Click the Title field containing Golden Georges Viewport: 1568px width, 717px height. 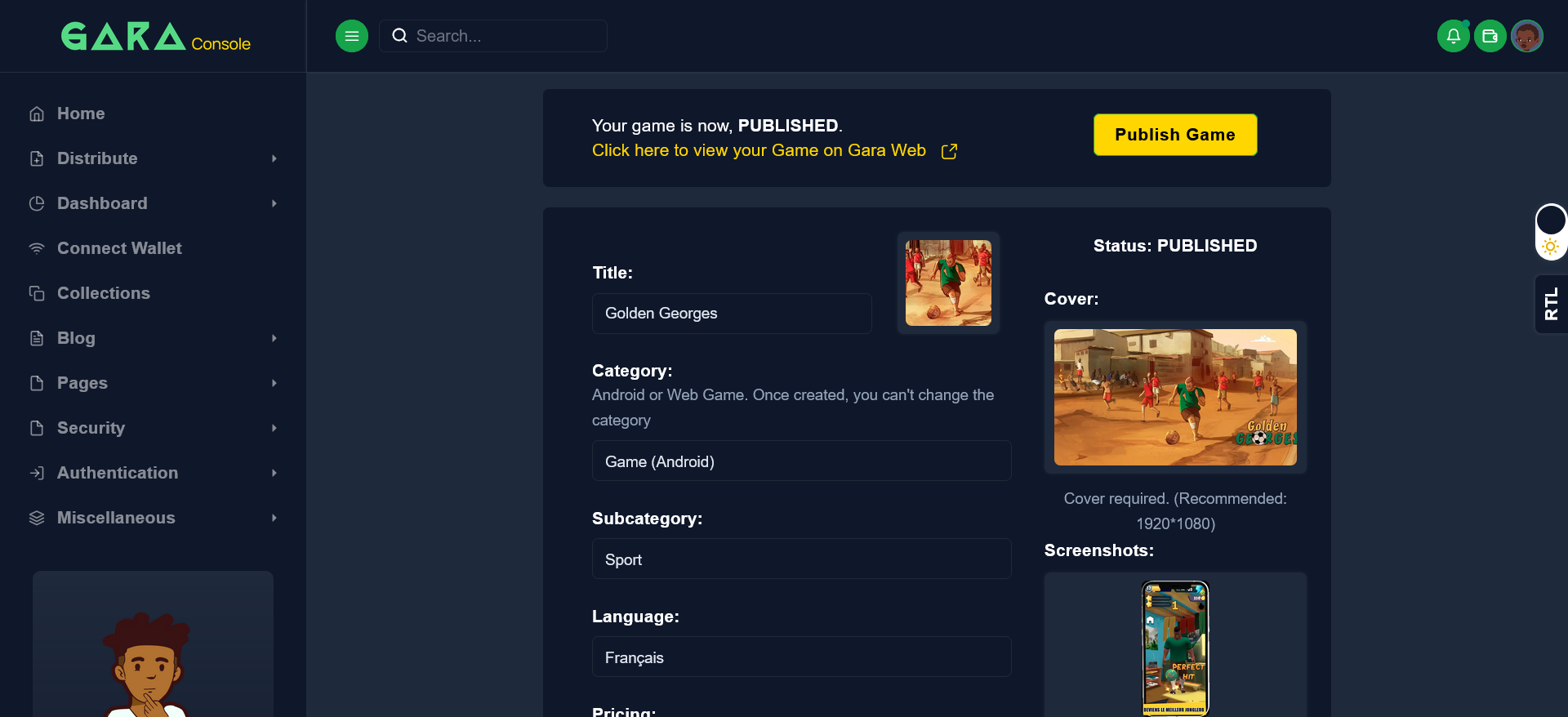[x=732, y=314]
